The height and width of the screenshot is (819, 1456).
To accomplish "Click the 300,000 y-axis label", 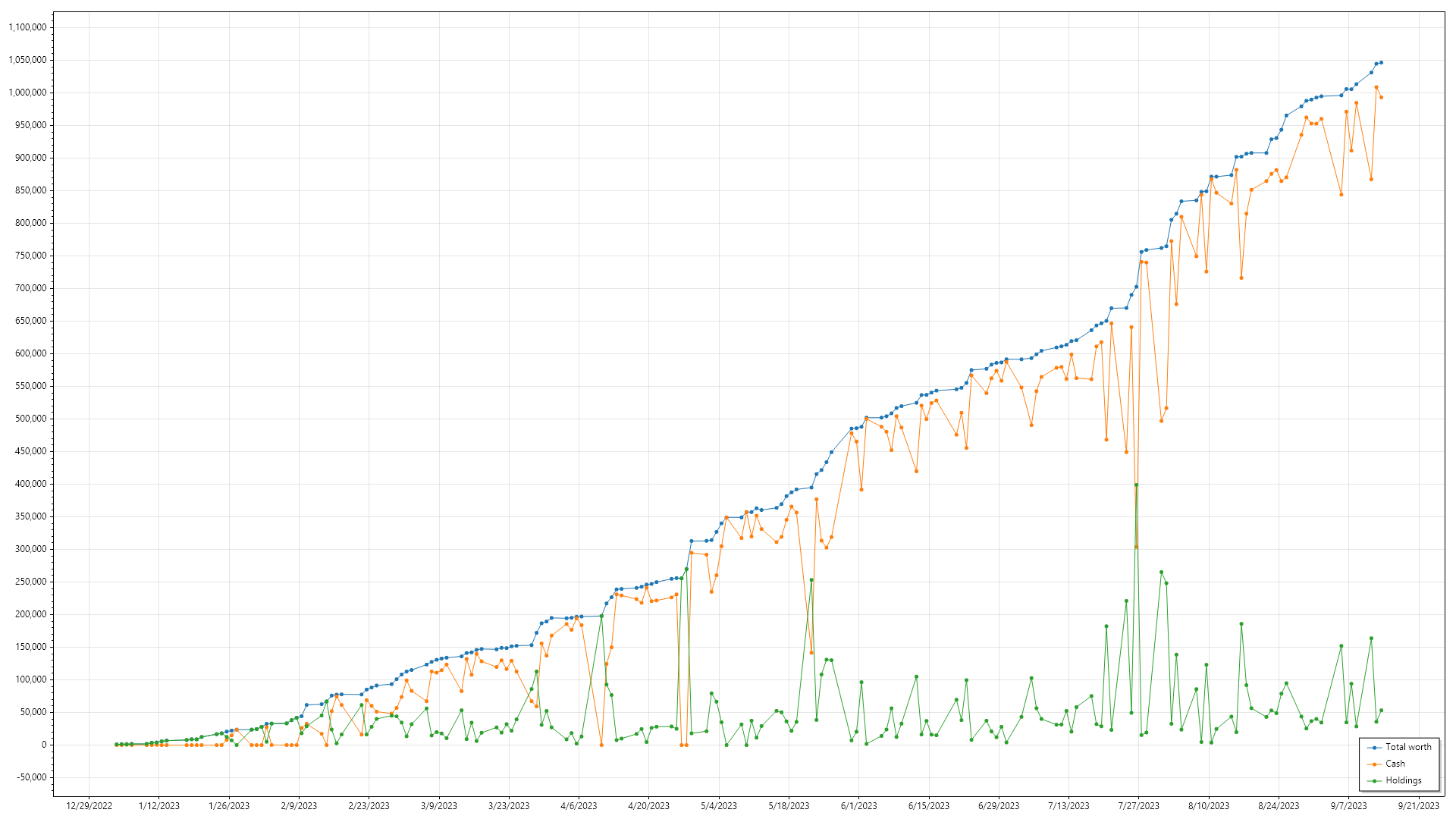I will tap(31, 549).
